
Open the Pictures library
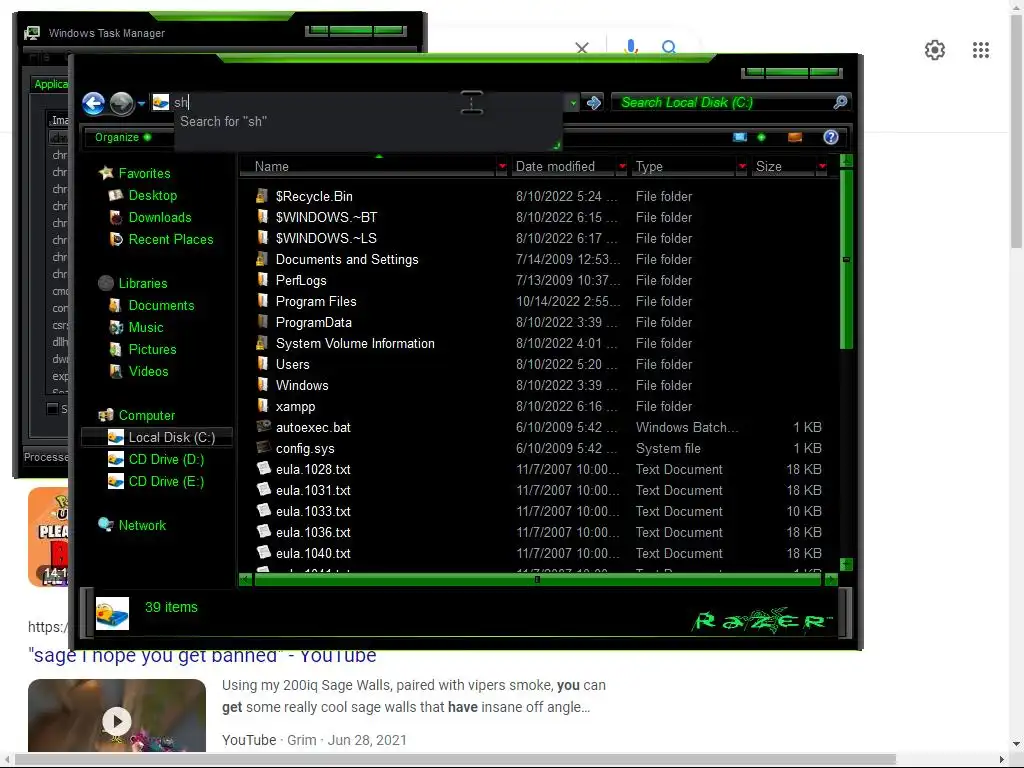click(152, 349)
